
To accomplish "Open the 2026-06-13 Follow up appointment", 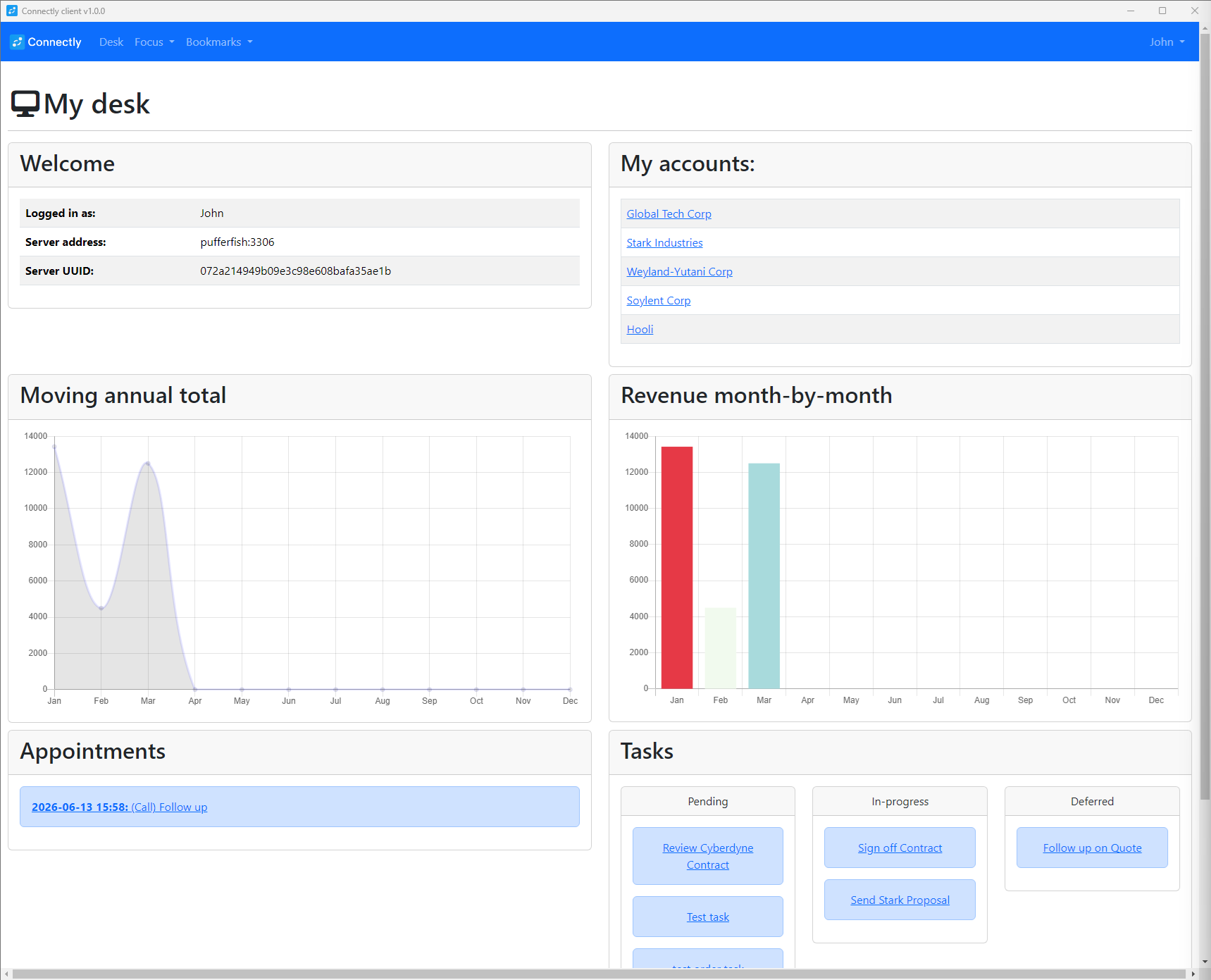I will coord(120,807).
